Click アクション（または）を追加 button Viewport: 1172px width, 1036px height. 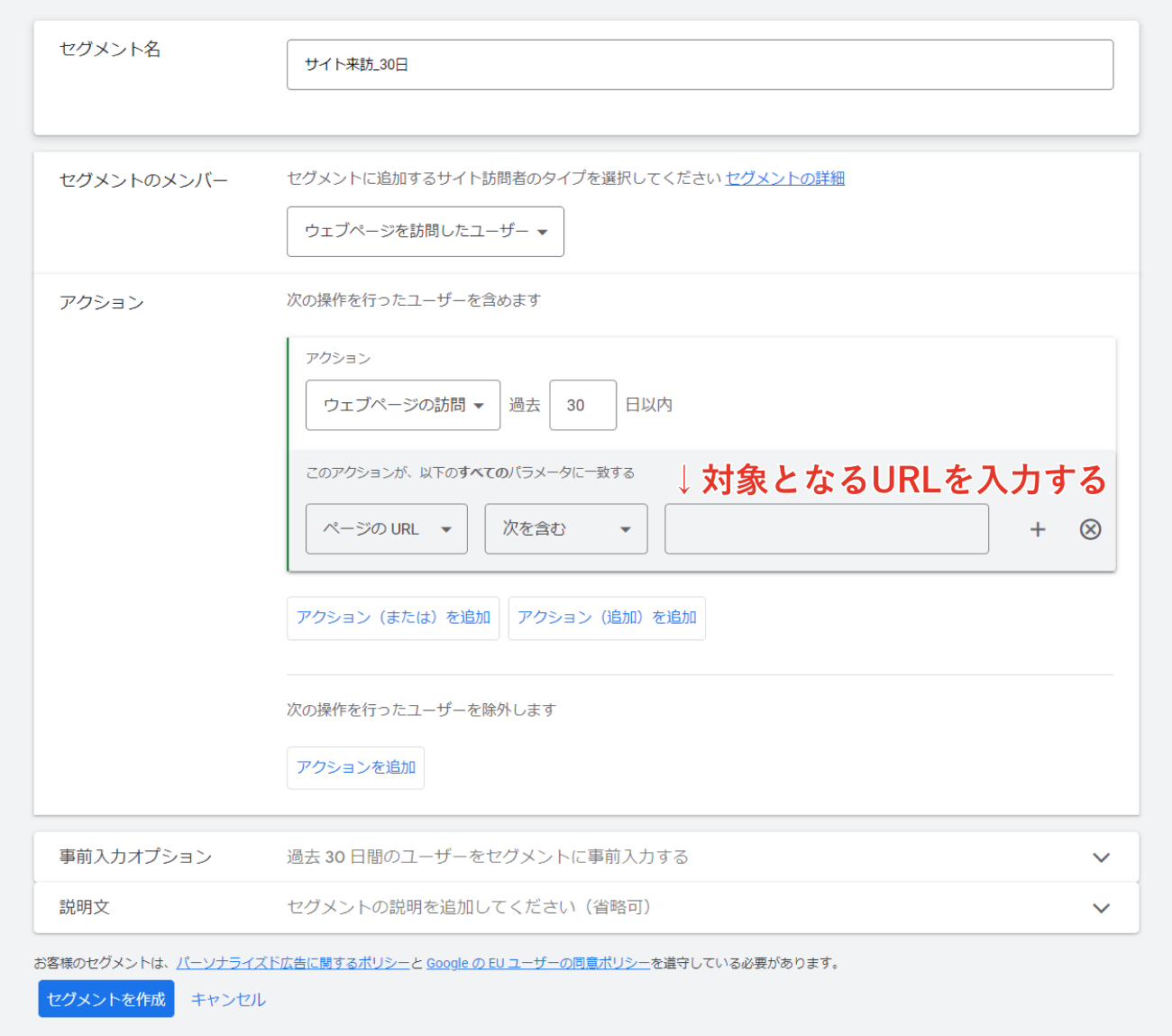click(393, 618)
